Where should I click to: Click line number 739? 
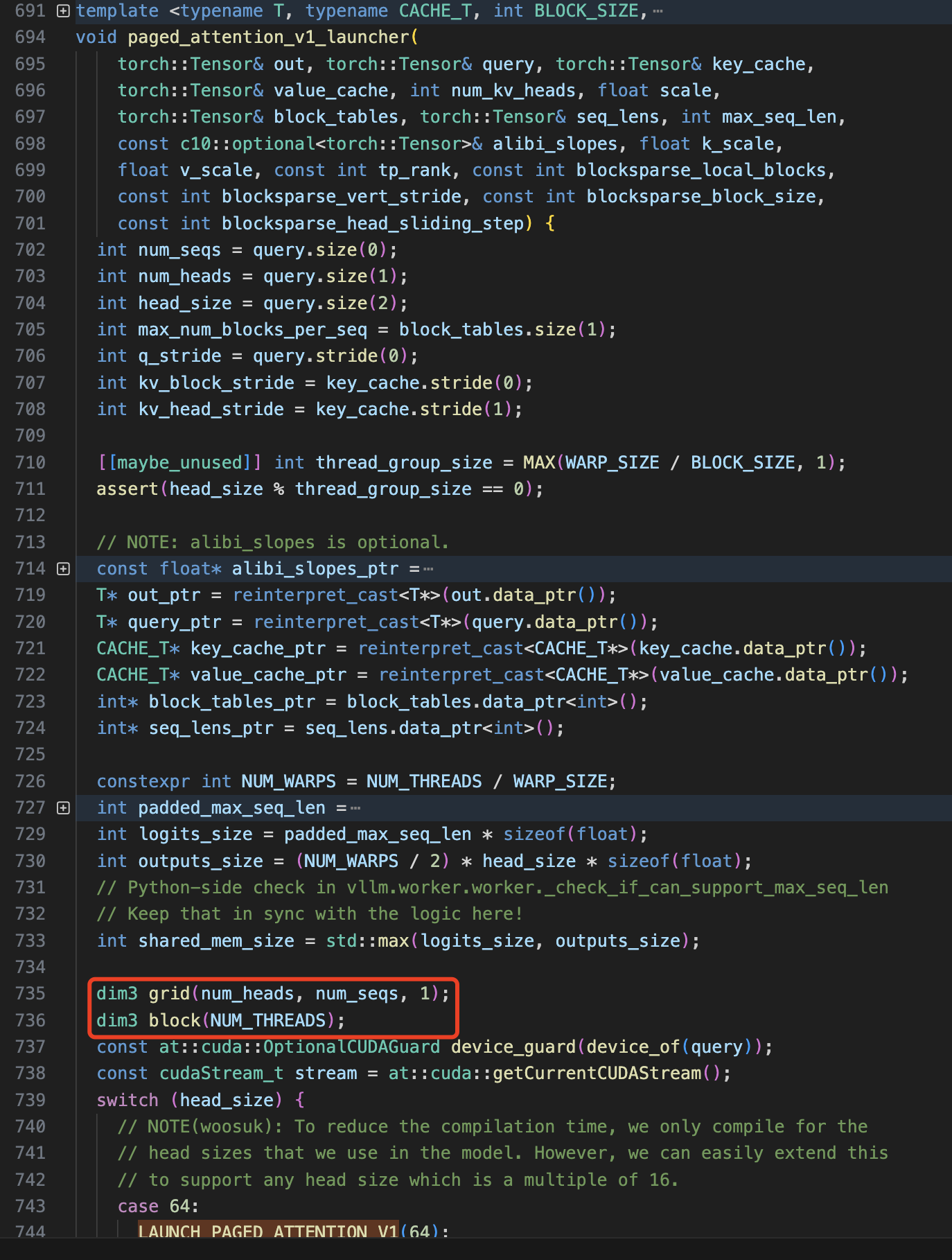(30, 1100)
